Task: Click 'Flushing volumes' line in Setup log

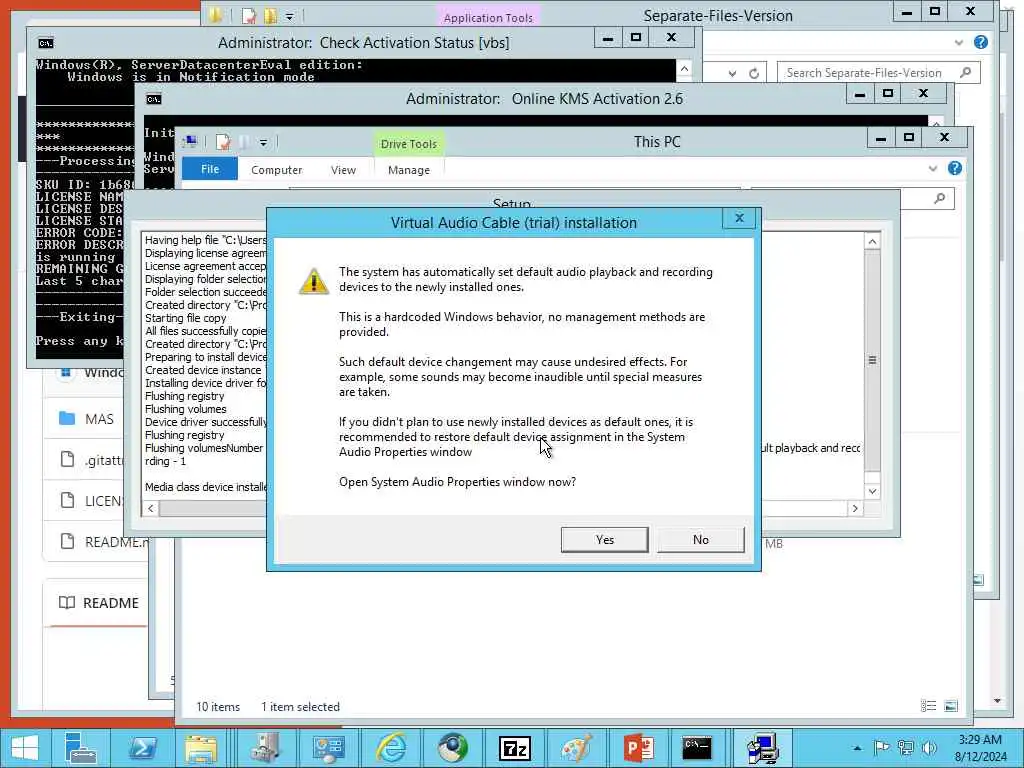Action: pyautogui.click(x=185, y=409)
